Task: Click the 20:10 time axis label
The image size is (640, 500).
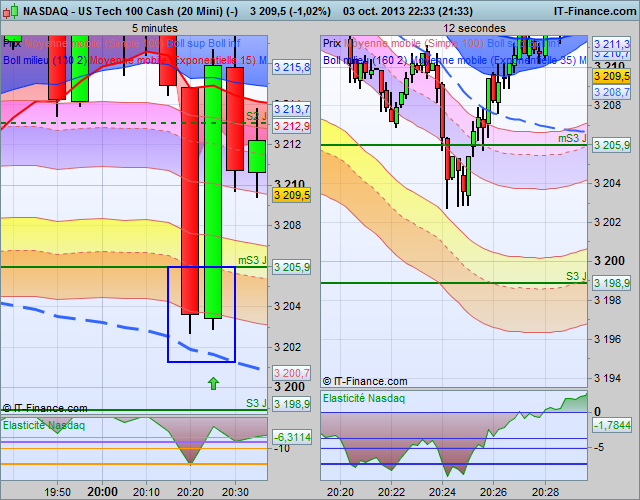Action: tap(146, 492)
